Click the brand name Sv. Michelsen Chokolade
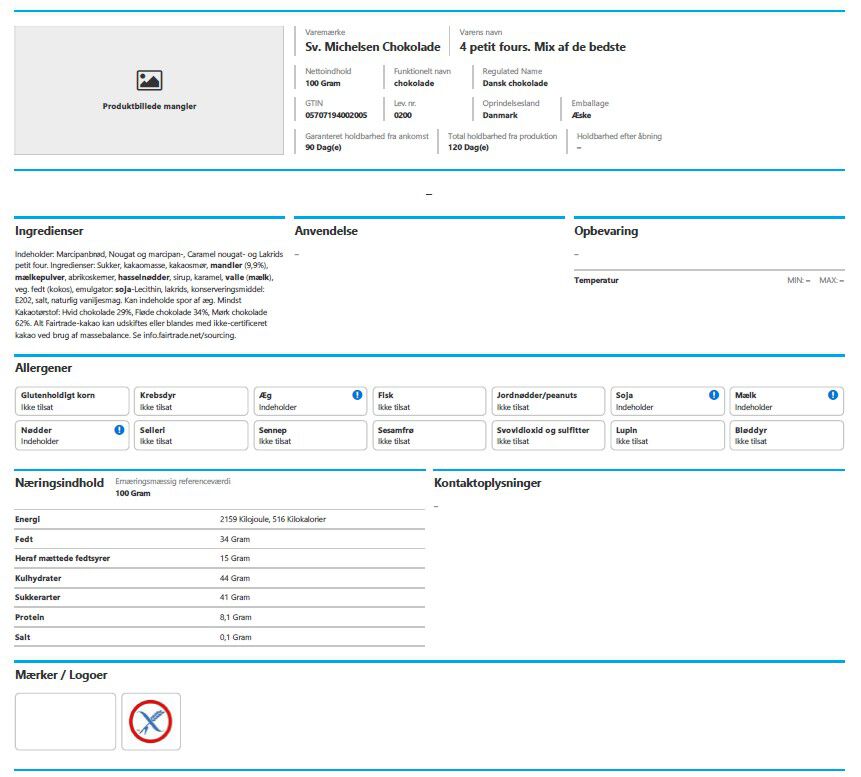Viewport: 861px width, 777px height. [x=373, y=47]
